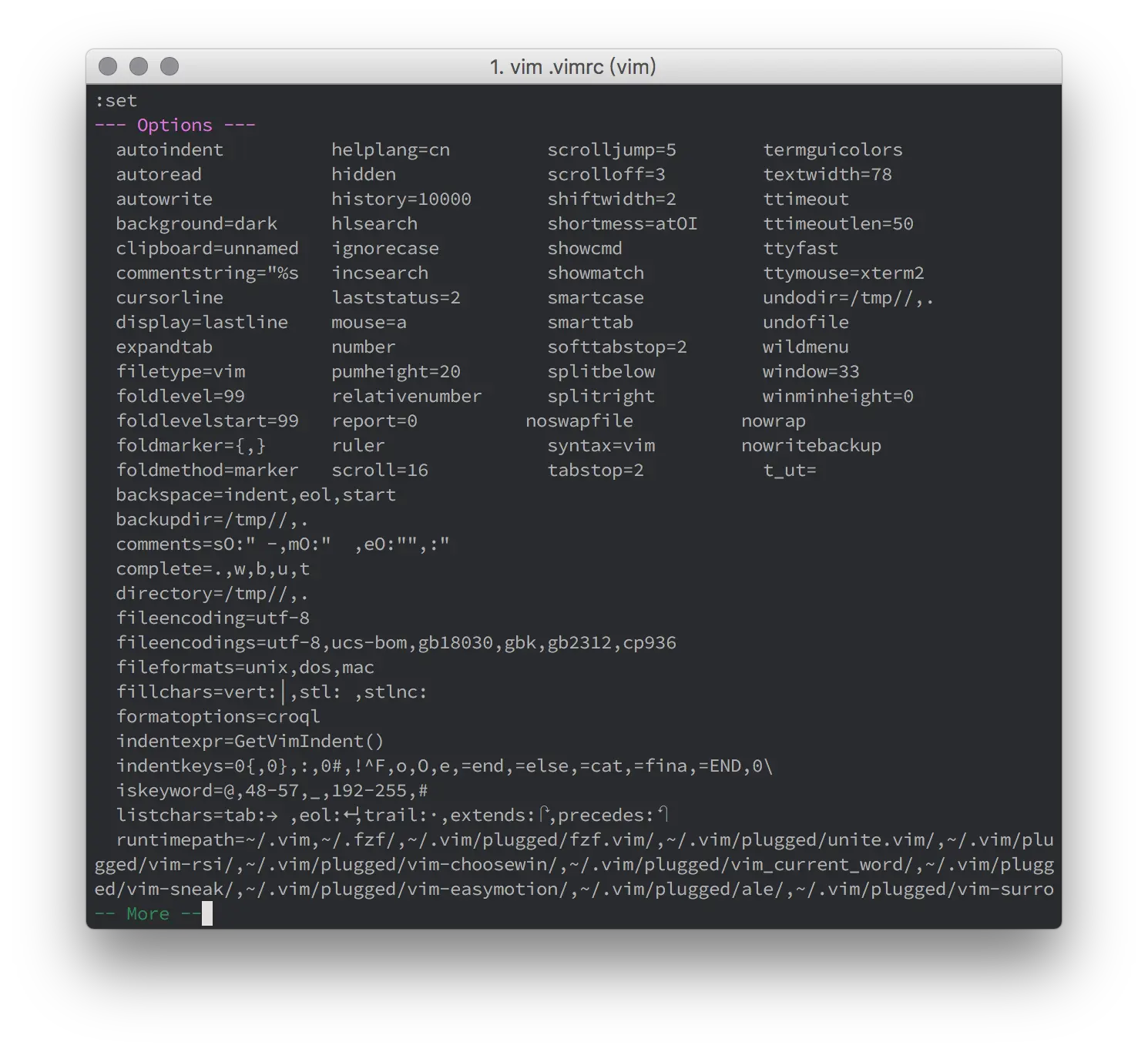The width and height of the screenshot is (1148, 1052).
Task: Click the 'relativenumber' option
Action: click(407, 397)
